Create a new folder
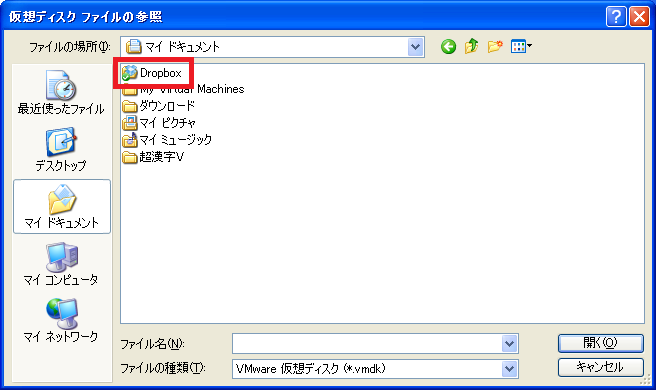The width and height of the screenshot is (656, 390). [x=495, y=46]
